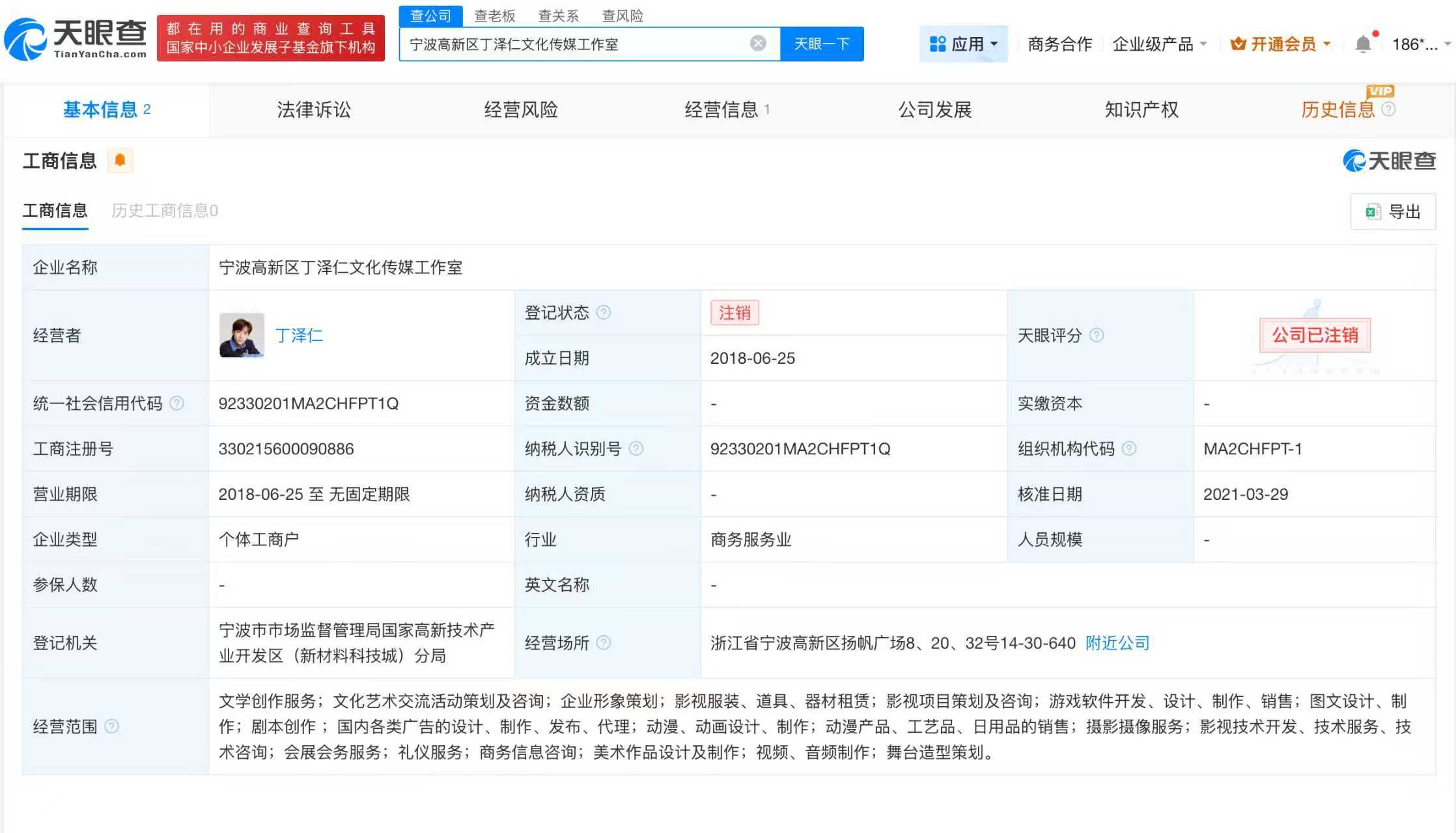Open the 附近公司 link
Viewport: 1456px width, 833px height.
1117,643
